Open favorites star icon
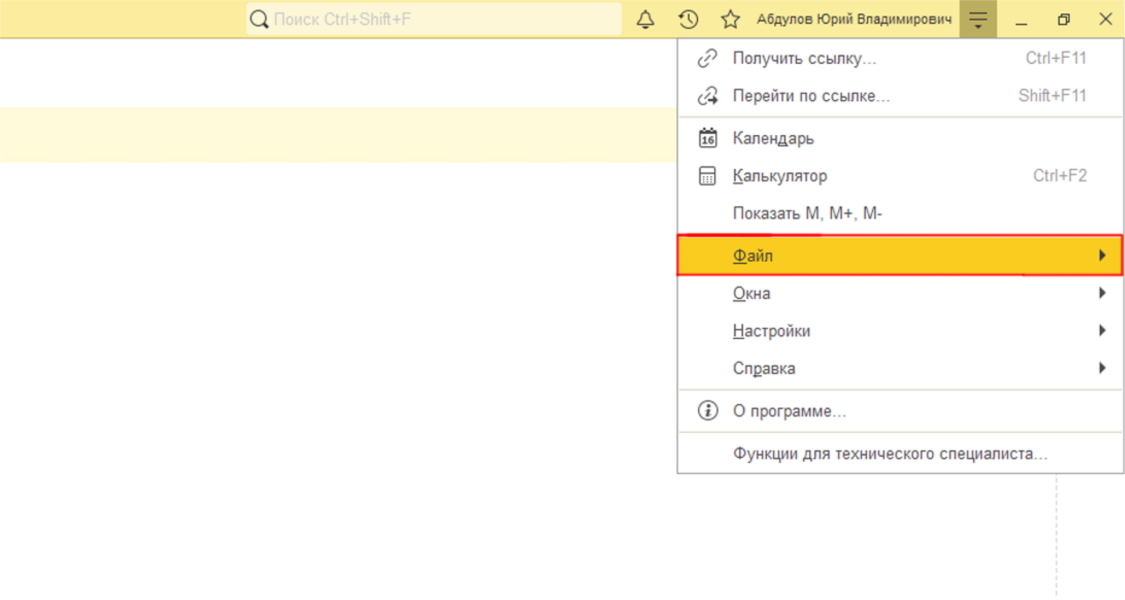 coord(731,19)
